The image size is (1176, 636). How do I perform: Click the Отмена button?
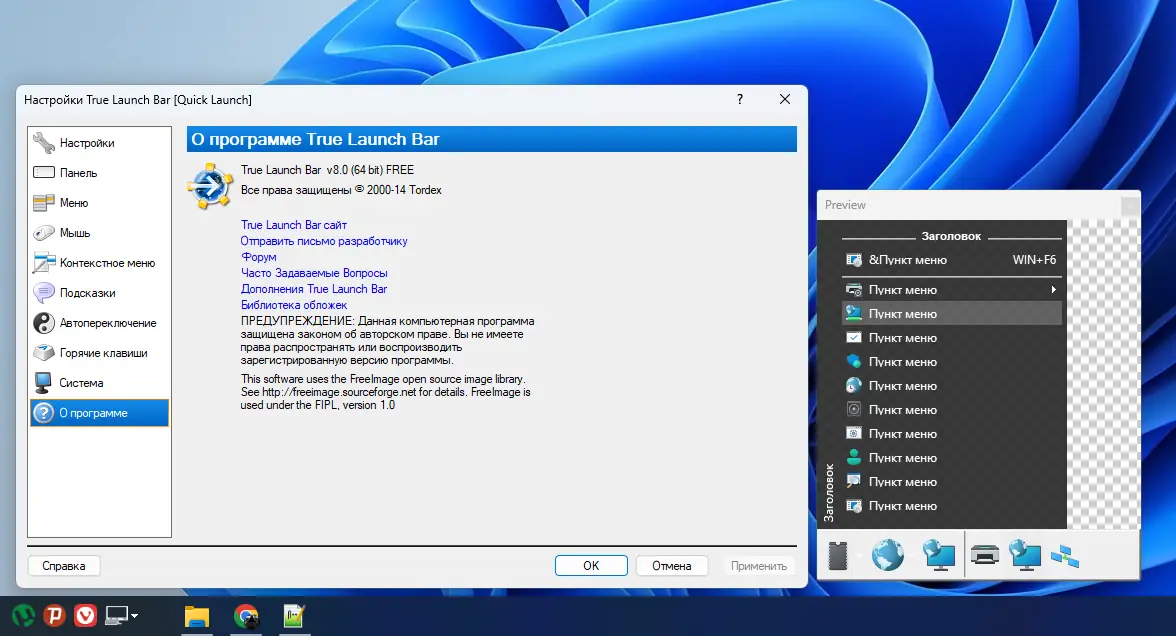click(x=671, y=566)
